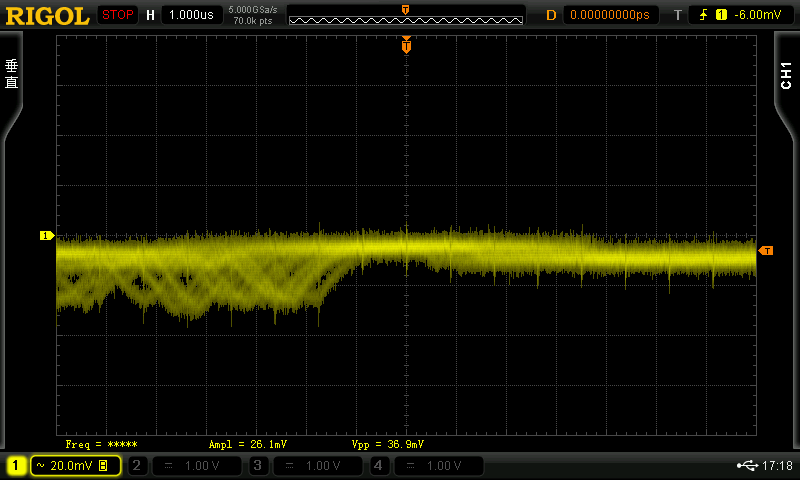This screenshot has height=480, width=800.
Task: Select the -6.00mV trigger level value
Action: (x=758, y=15)
